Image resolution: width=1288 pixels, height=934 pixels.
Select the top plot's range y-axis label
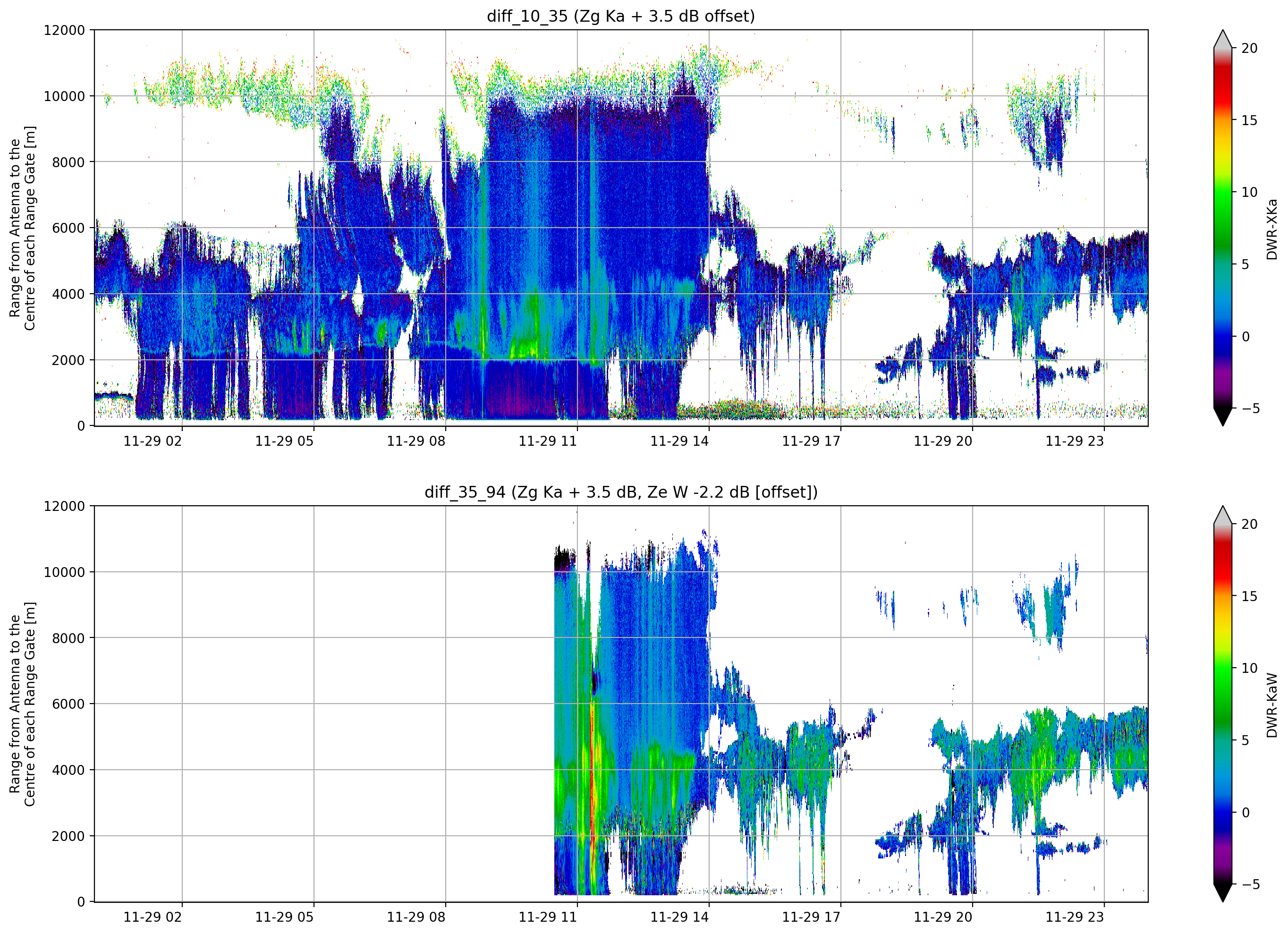coord(22,228)
